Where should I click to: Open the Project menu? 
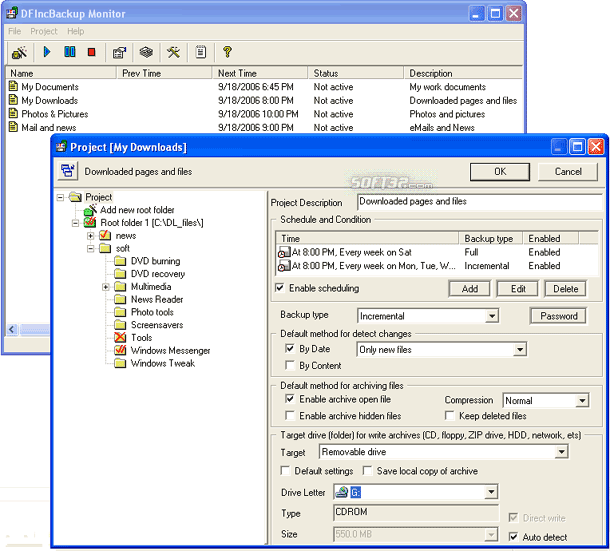[44, 31]
